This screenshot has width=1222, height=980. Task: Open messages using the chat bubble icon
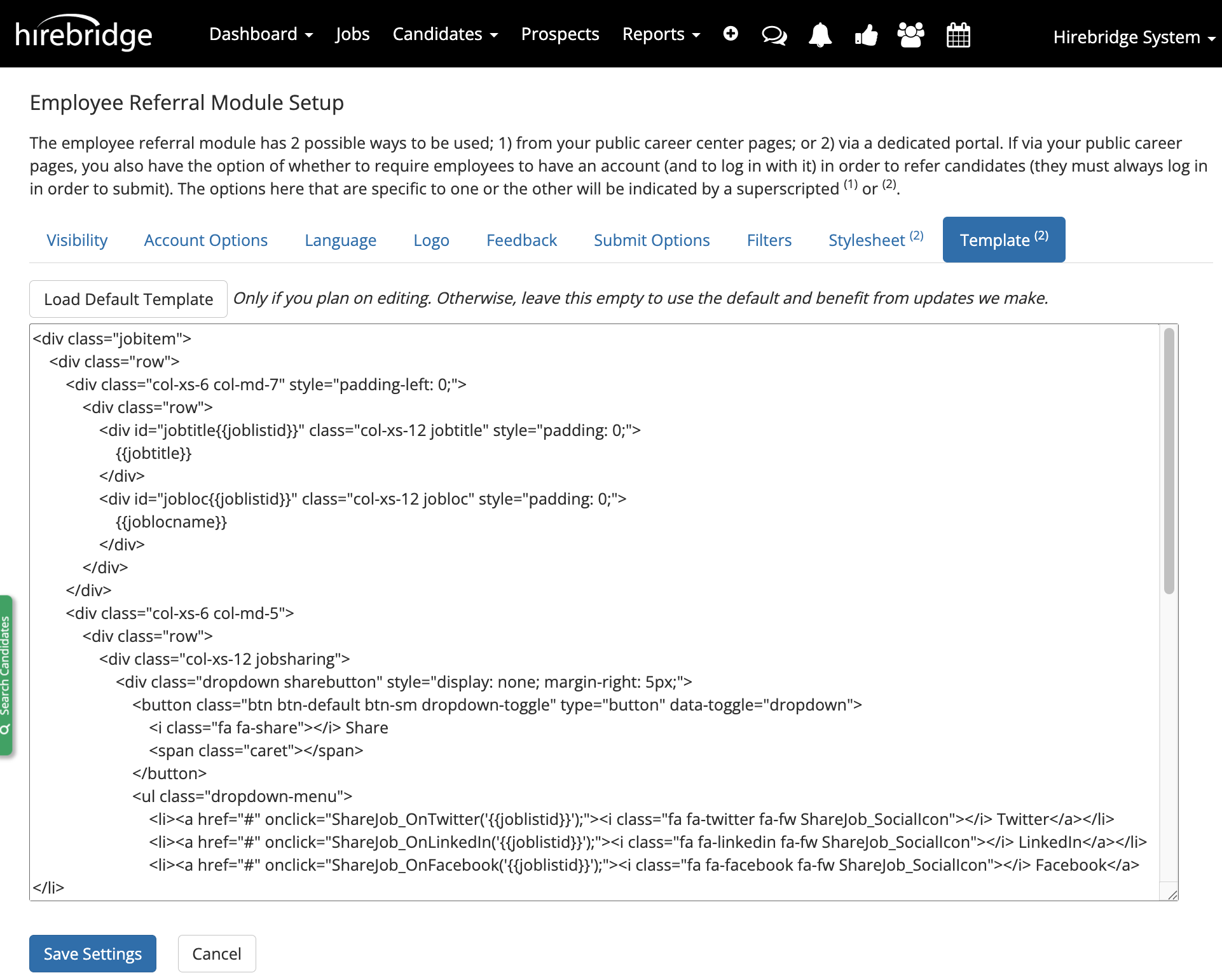(774, 36)
